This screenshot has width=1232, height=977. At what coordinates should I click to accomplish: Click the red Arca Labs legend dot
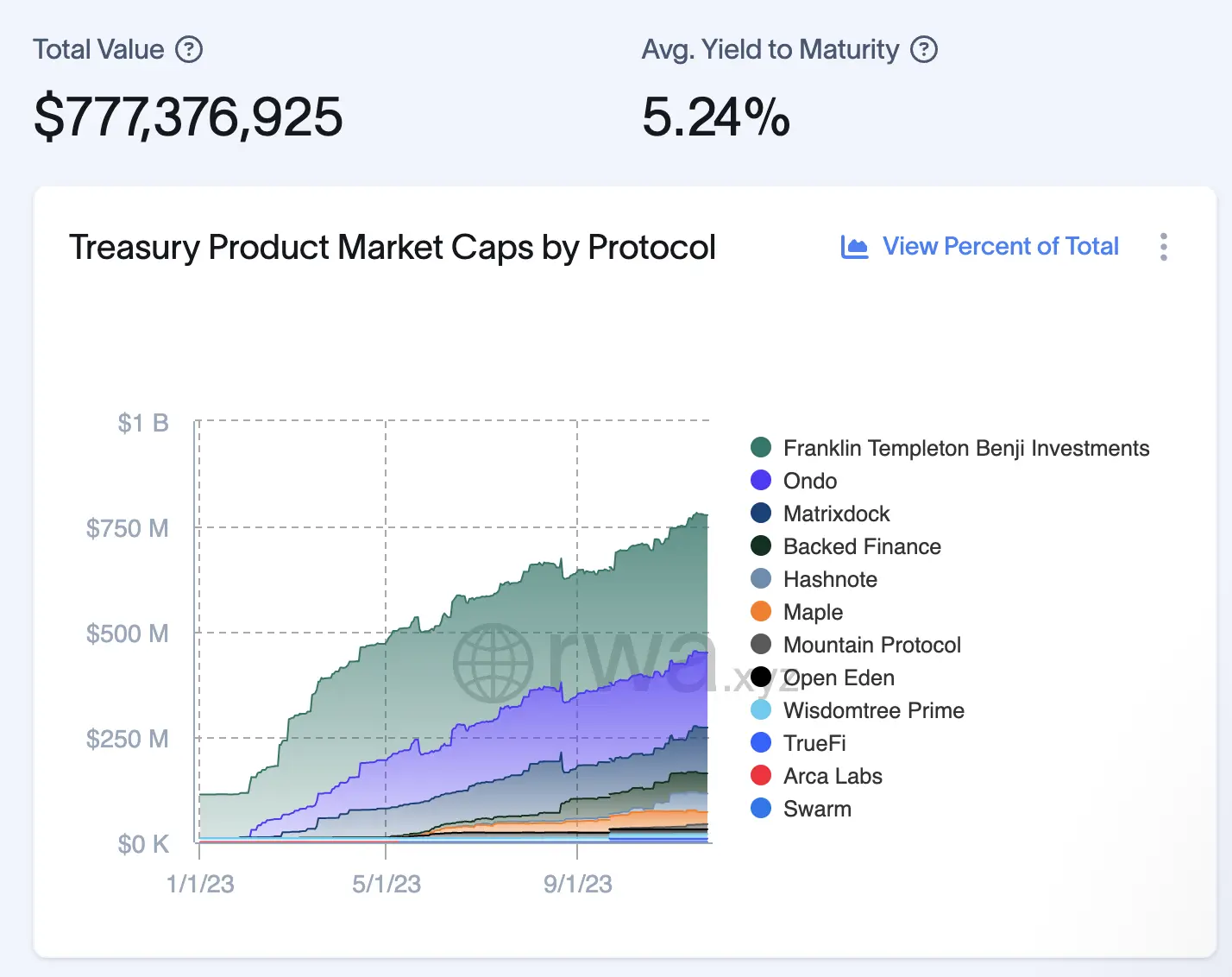tap(761, 775)
